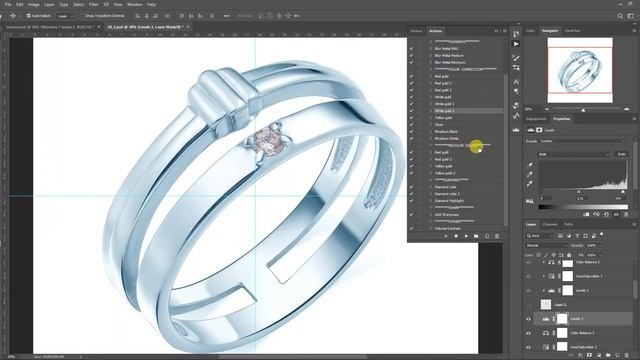Reset adjustment defaults icon in Properties
The height and width of the screenshot is (360, 640).
click(606, 214)
